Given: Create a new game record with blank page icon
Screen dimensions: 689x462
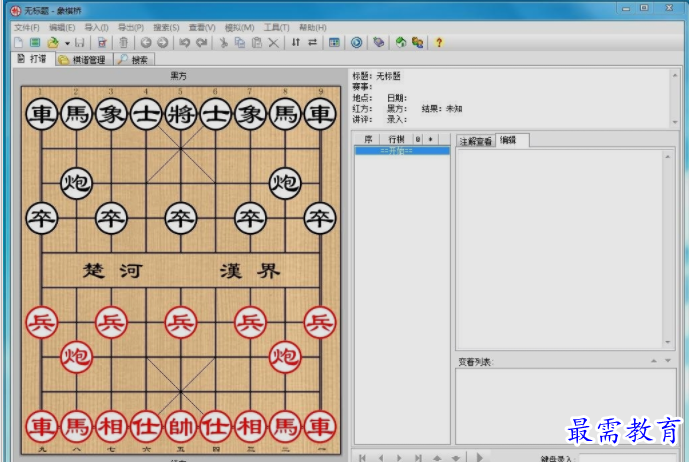Looking at the screenshot, I should 18,43.
